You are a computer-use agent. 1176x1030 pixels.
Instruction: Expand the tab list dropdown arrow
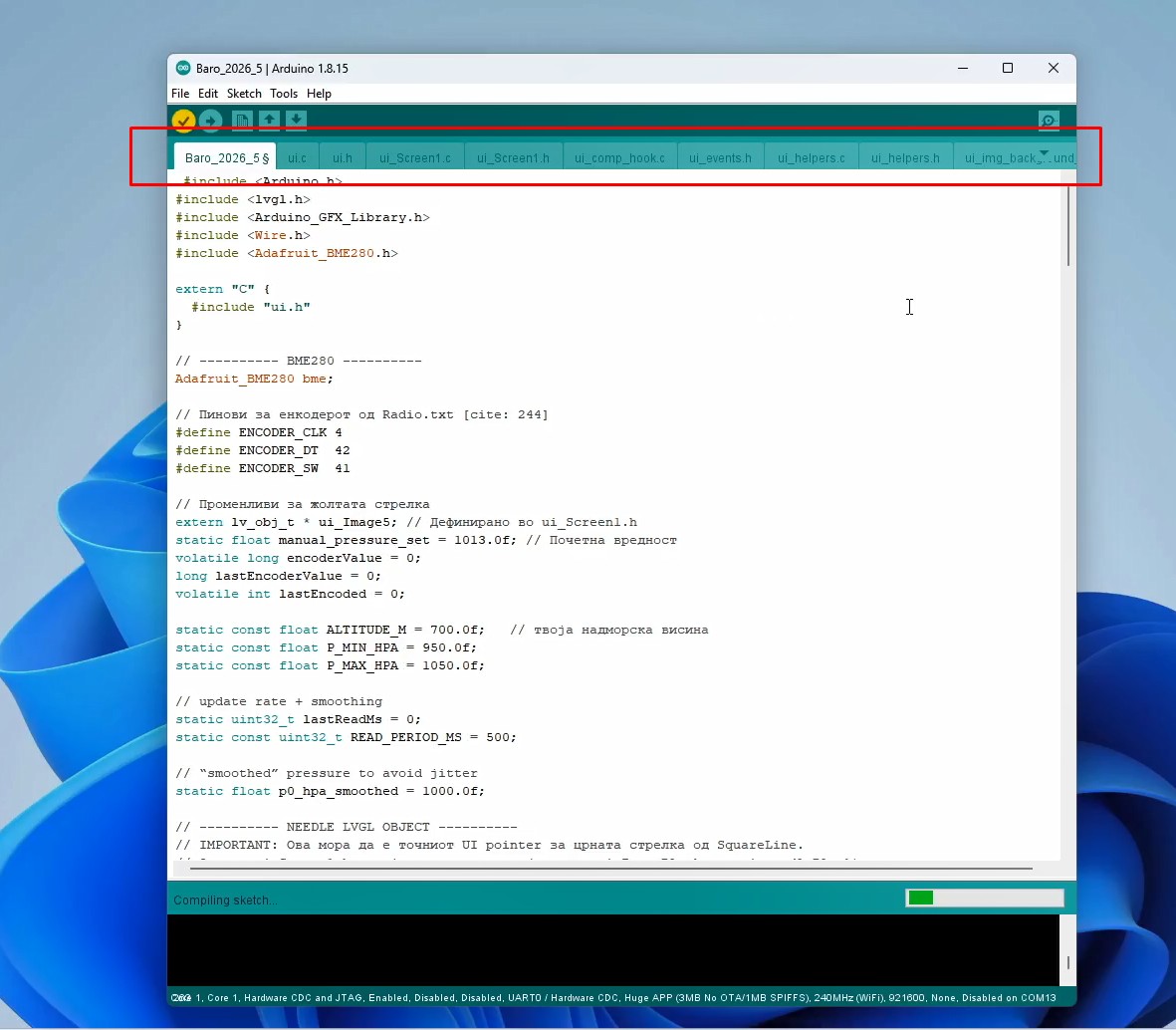pyautogui.click(x=1044, y=153)
